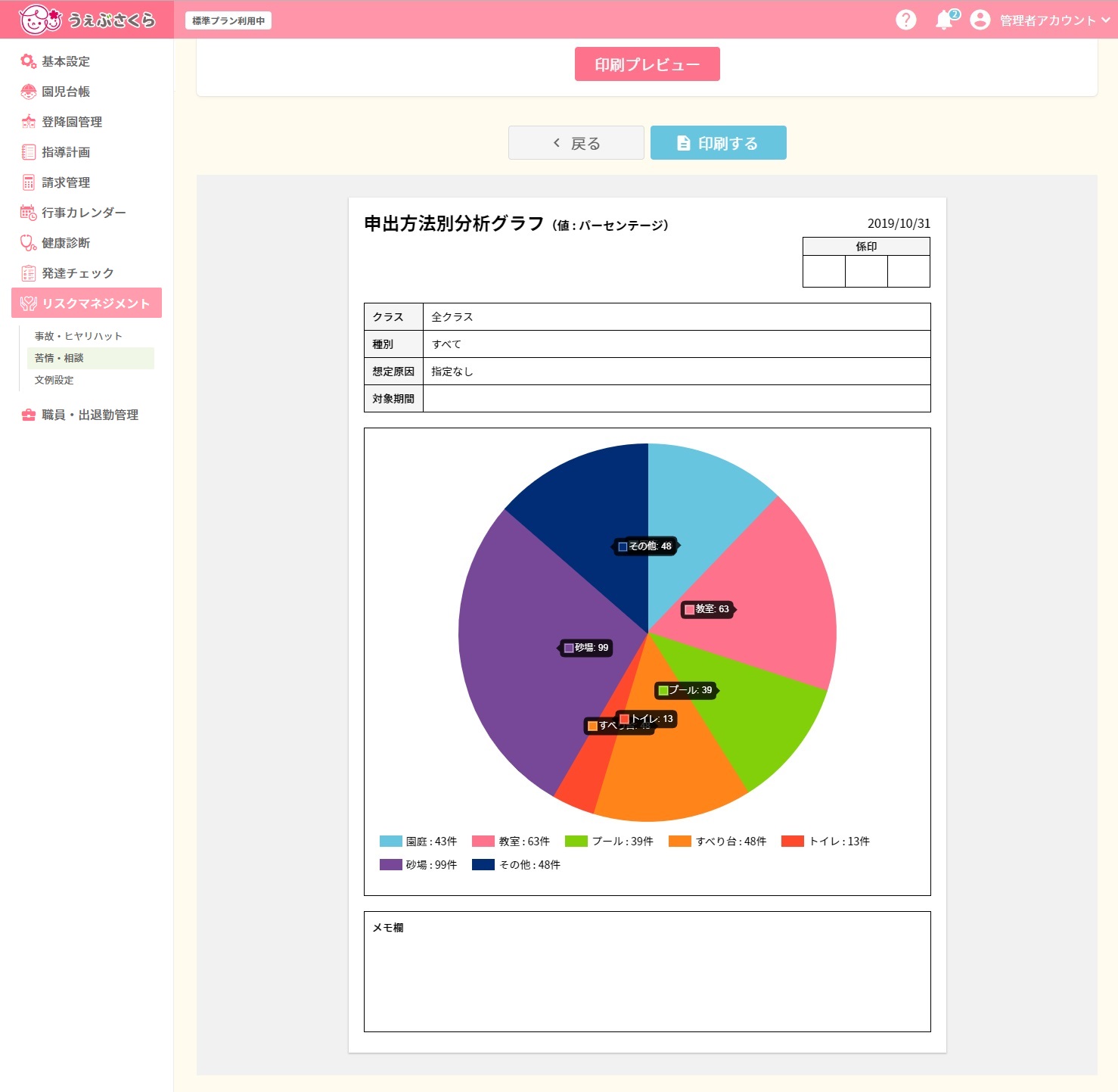Click the document icon on 印刷する
1118x1092 pixels.
coord(683,143)
